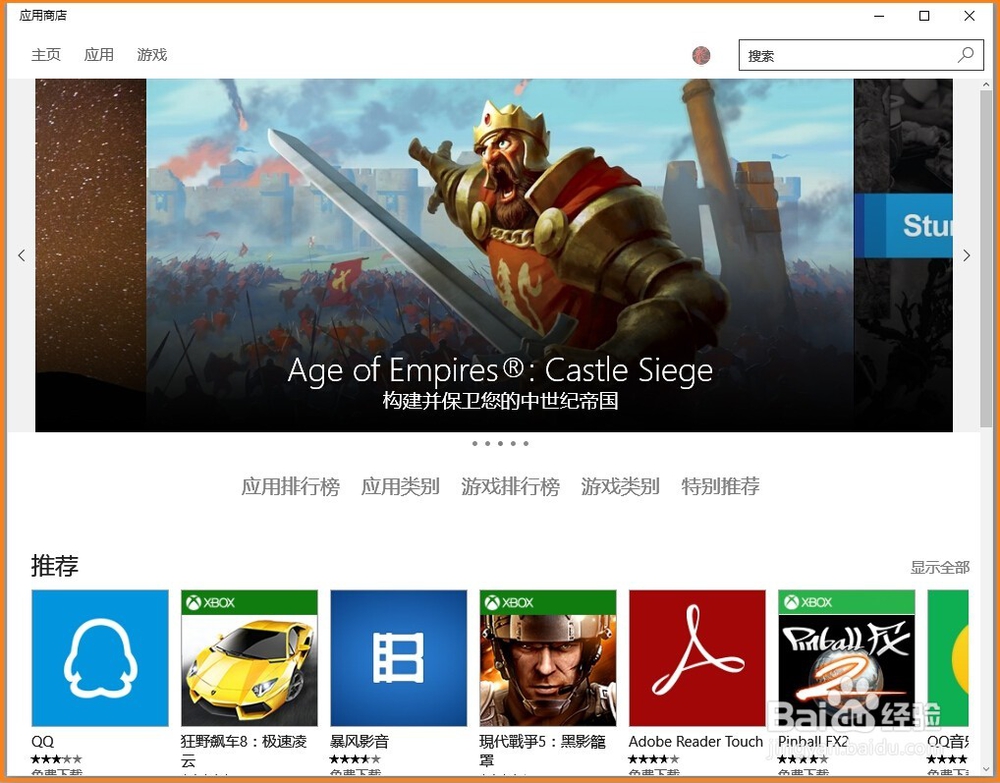Open the starry banner on the left
Viewport: 1000px width, 783px height.
(x=91, y=255)
